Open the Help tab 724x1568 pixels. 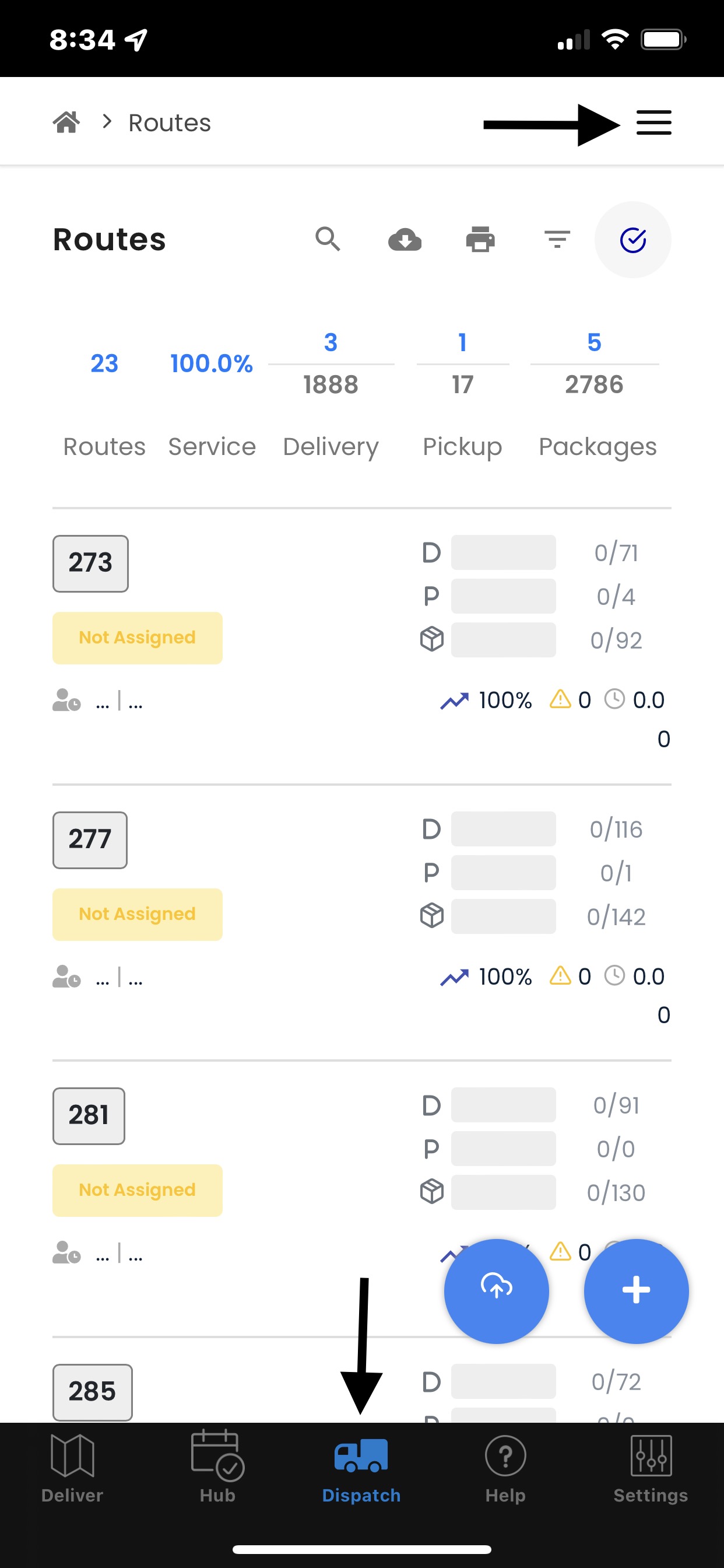click(x=505, y=1468)
